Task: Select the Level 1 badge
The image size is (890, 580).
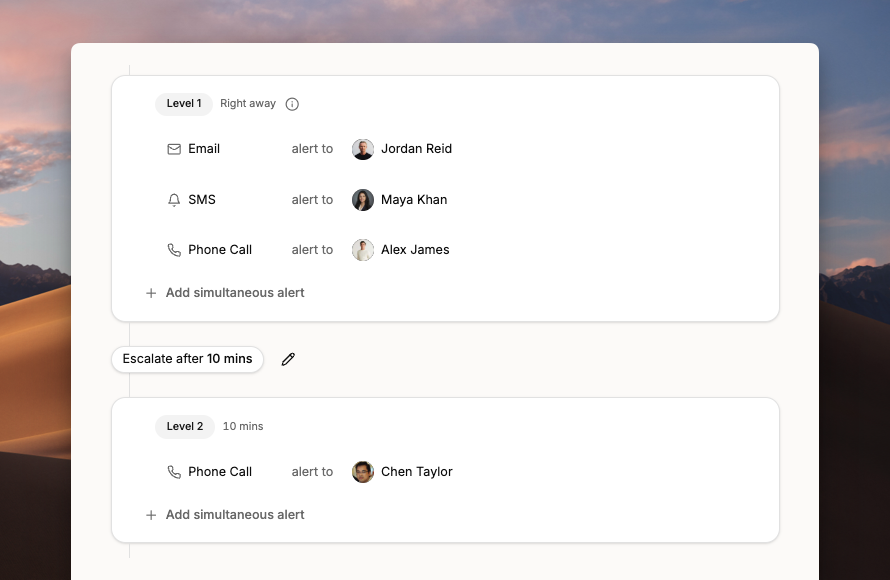Action: (184, 104)
